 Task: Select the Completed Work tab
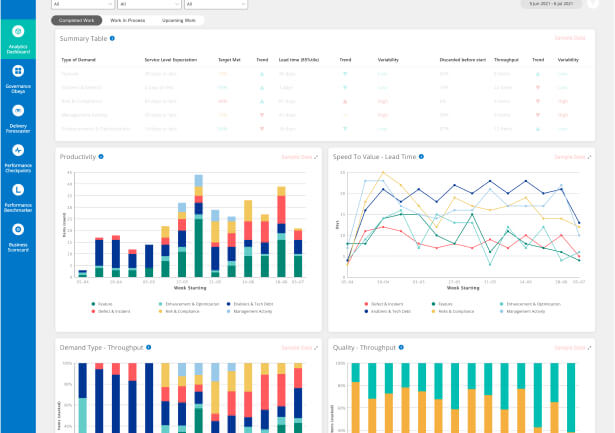tap(76, 20)
